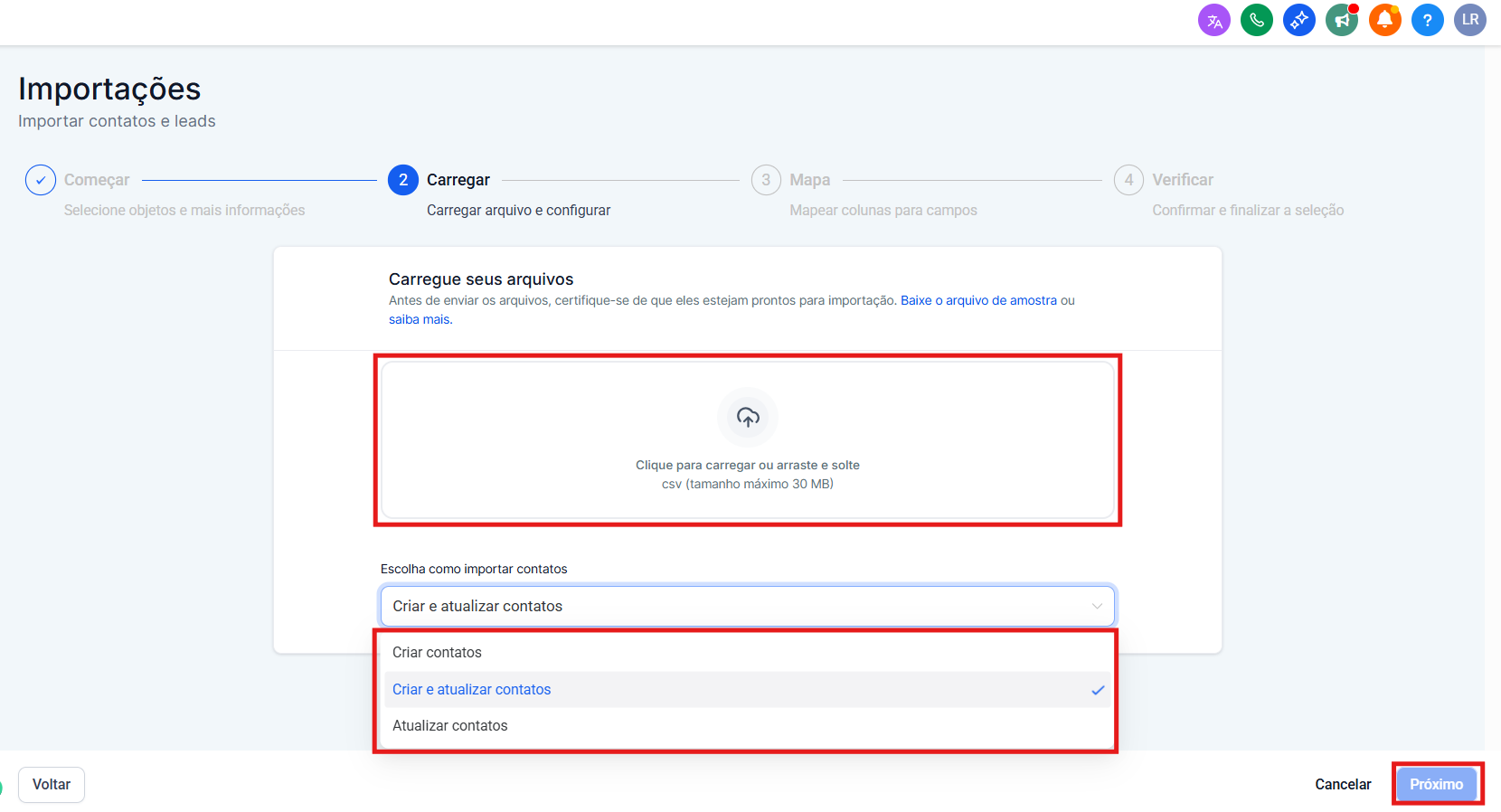1501x812 pixels.
Task: Select the 'Criar contatos' option
Action: 437,653
